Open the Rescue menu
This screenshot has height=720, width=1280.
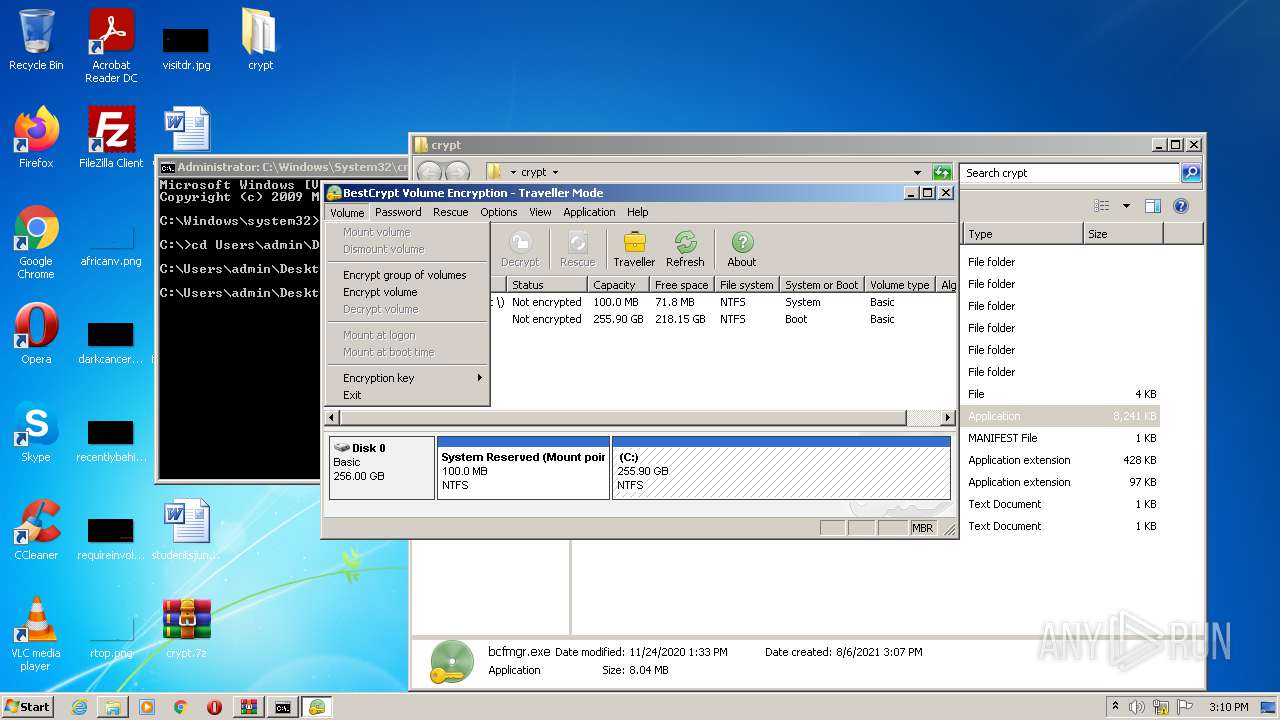point(450,212)
